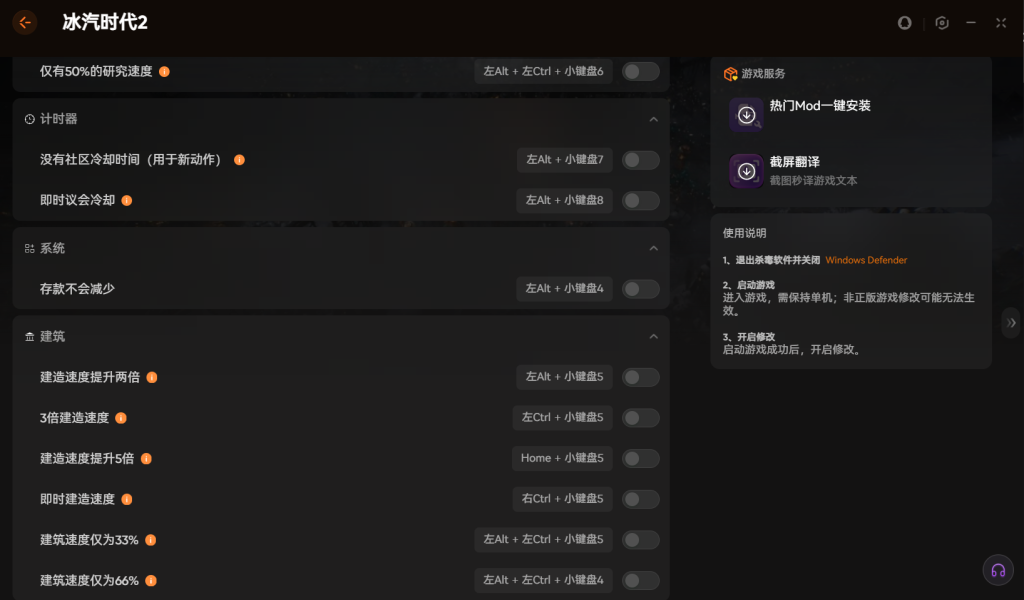Image resolution: width=1024 pixels, height=600 pixels.
Task: Click info icon next to 仅有50%的研究速度
Action: click(x=164, y=72)
